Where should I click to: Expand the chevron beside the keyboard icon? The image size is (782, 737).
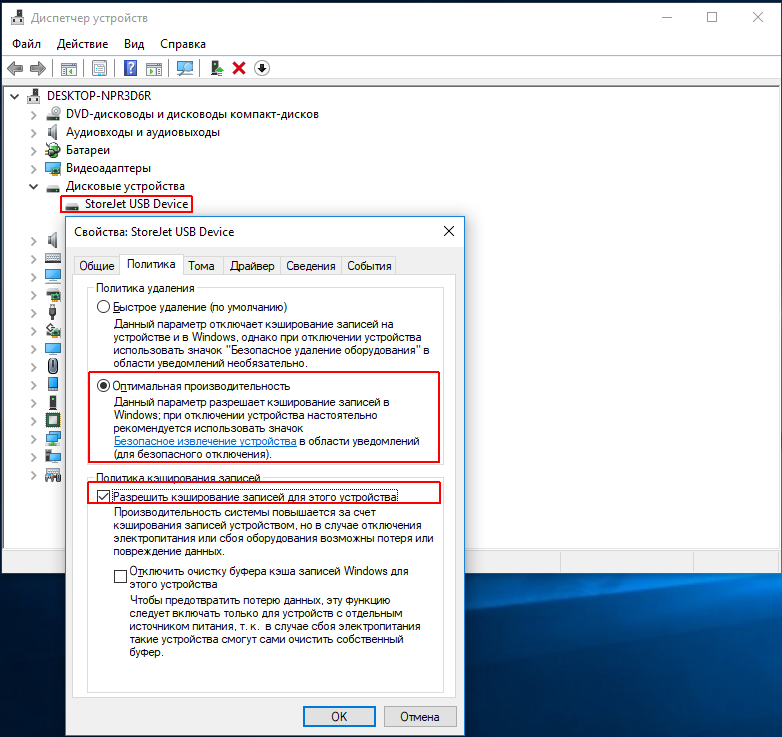point(33,259)
